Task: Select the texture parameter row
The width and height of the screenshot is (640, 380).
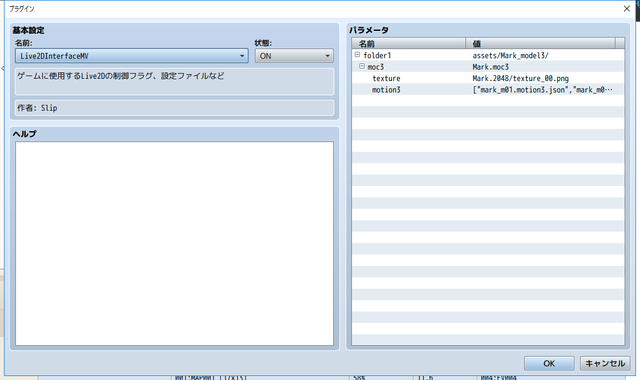Action: [488, 78]
